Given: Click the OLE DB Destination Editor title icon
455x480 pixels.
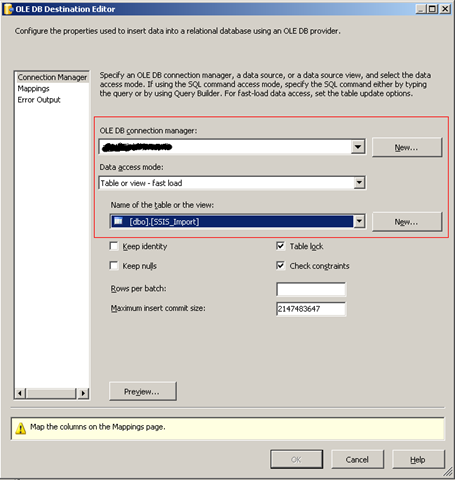Looking at the screenshot, I should click(x=8, y=9).
